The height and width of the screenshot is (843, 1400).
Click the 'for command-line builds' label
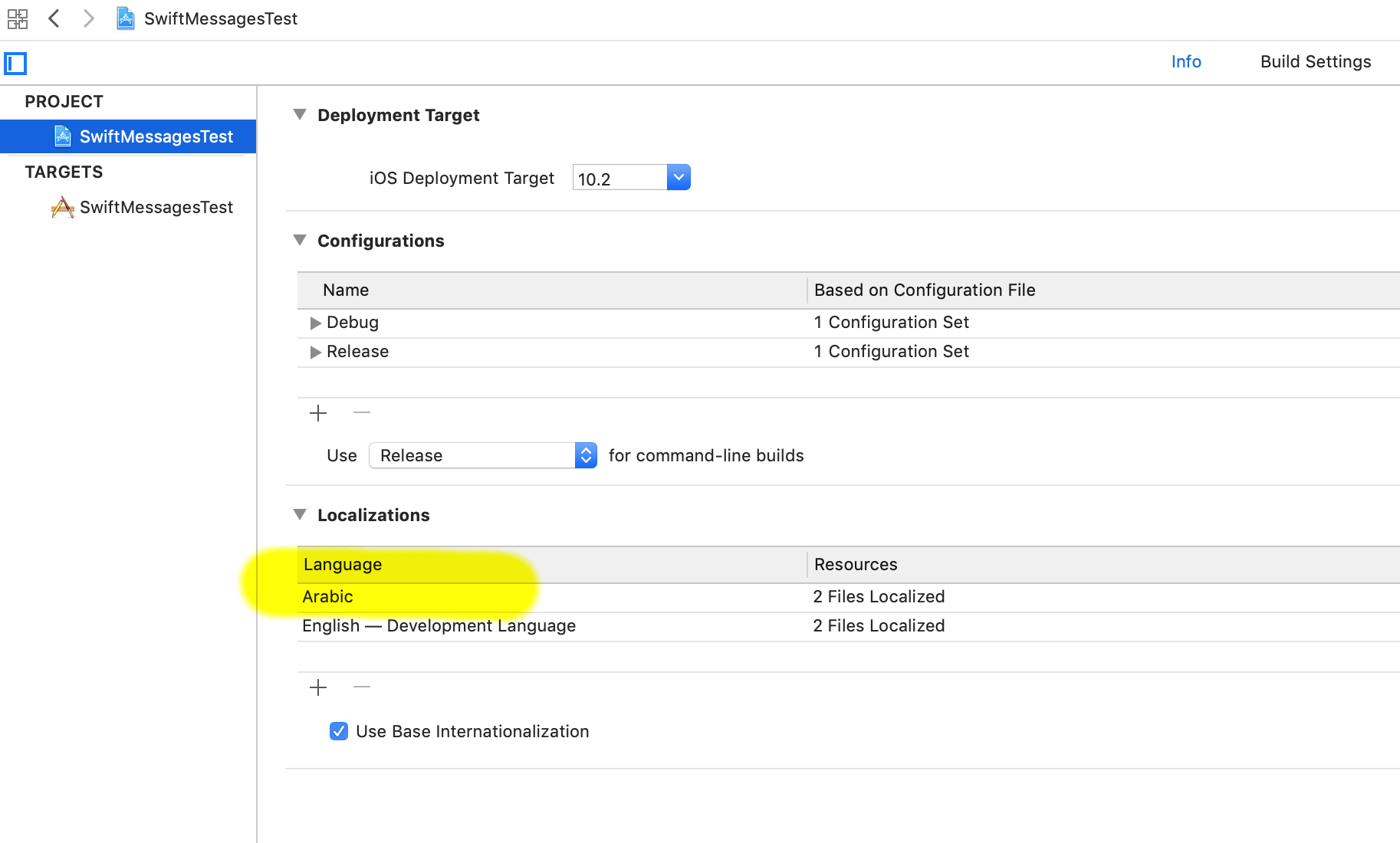pyautogui.click(x=706, y=456)
